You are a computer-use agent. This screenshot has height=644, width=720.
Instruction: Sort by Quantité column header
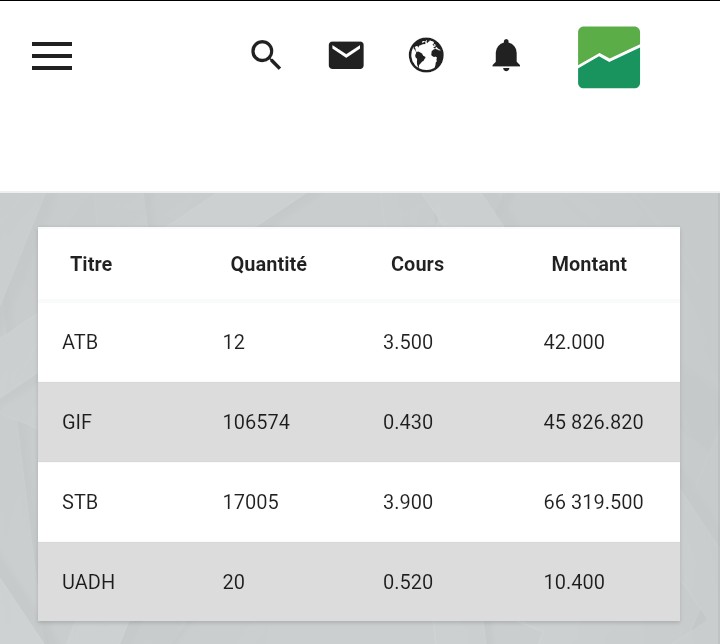(268, 264)
